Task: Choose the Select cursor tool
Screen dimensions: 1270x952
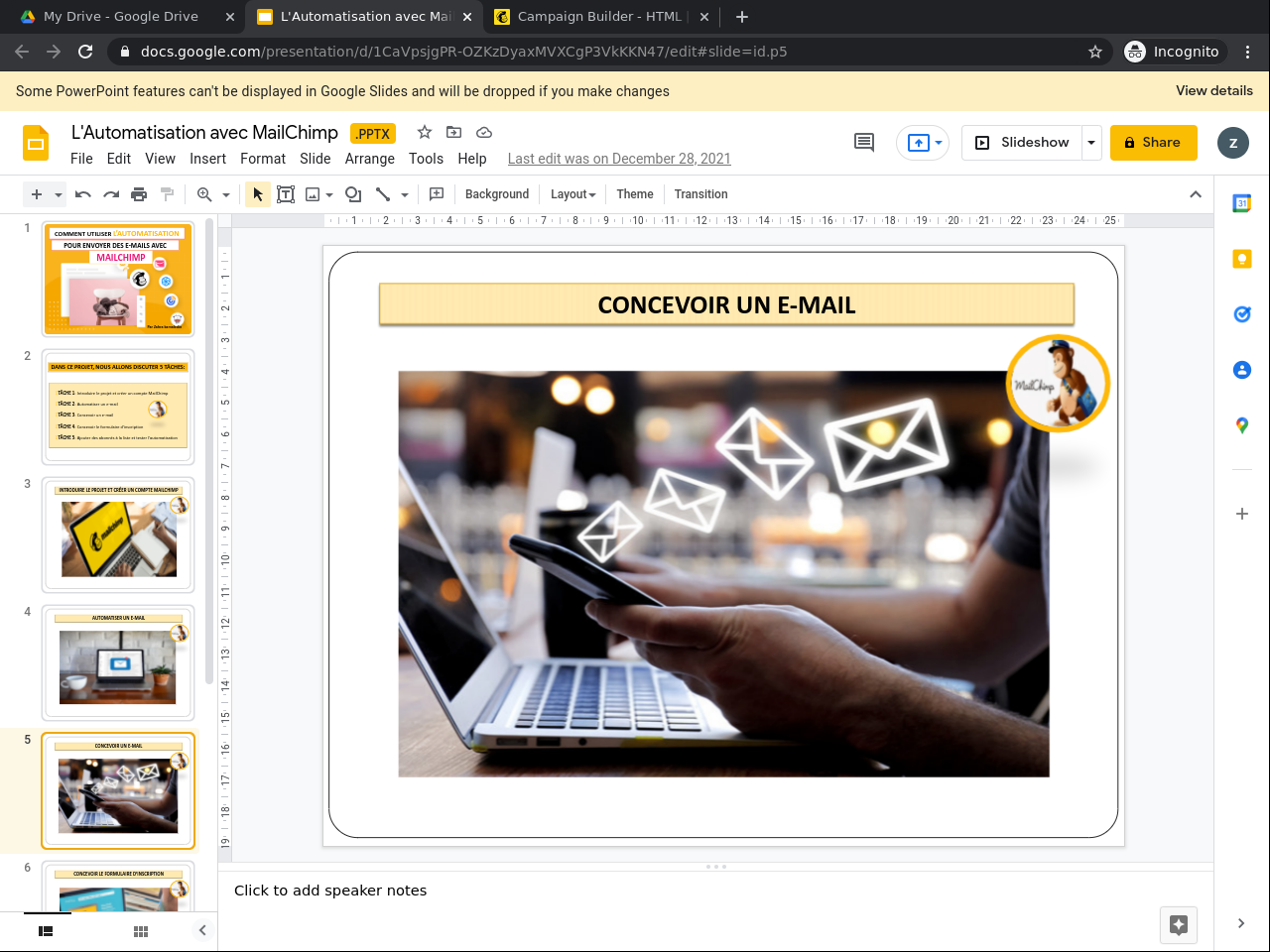Action: click(x=258, y=194)
